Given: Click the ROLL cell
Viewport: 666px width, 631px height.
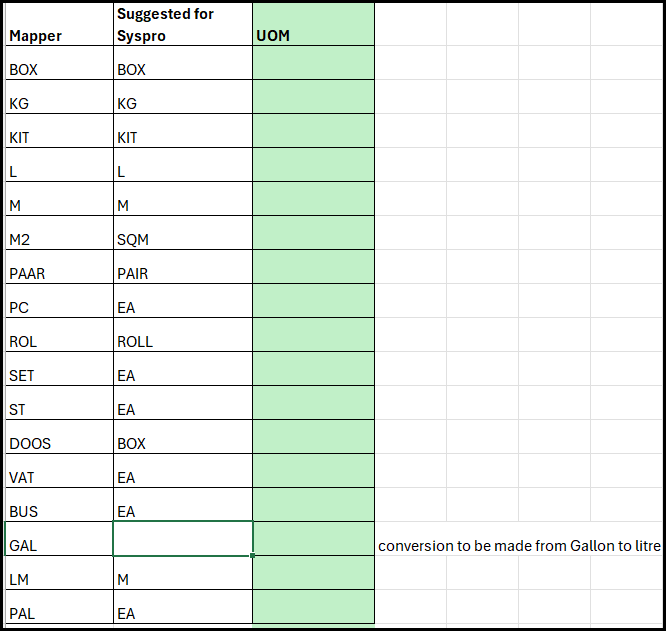Looking at the screenshot, I should 182,335.
